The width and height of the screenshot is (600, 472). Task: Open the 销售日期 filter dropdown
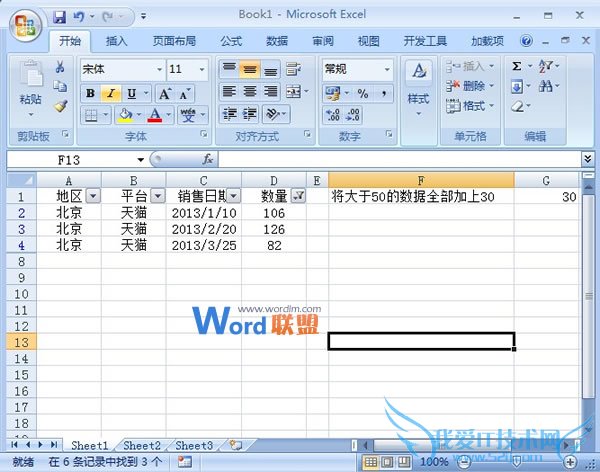[x=233, y=196]
